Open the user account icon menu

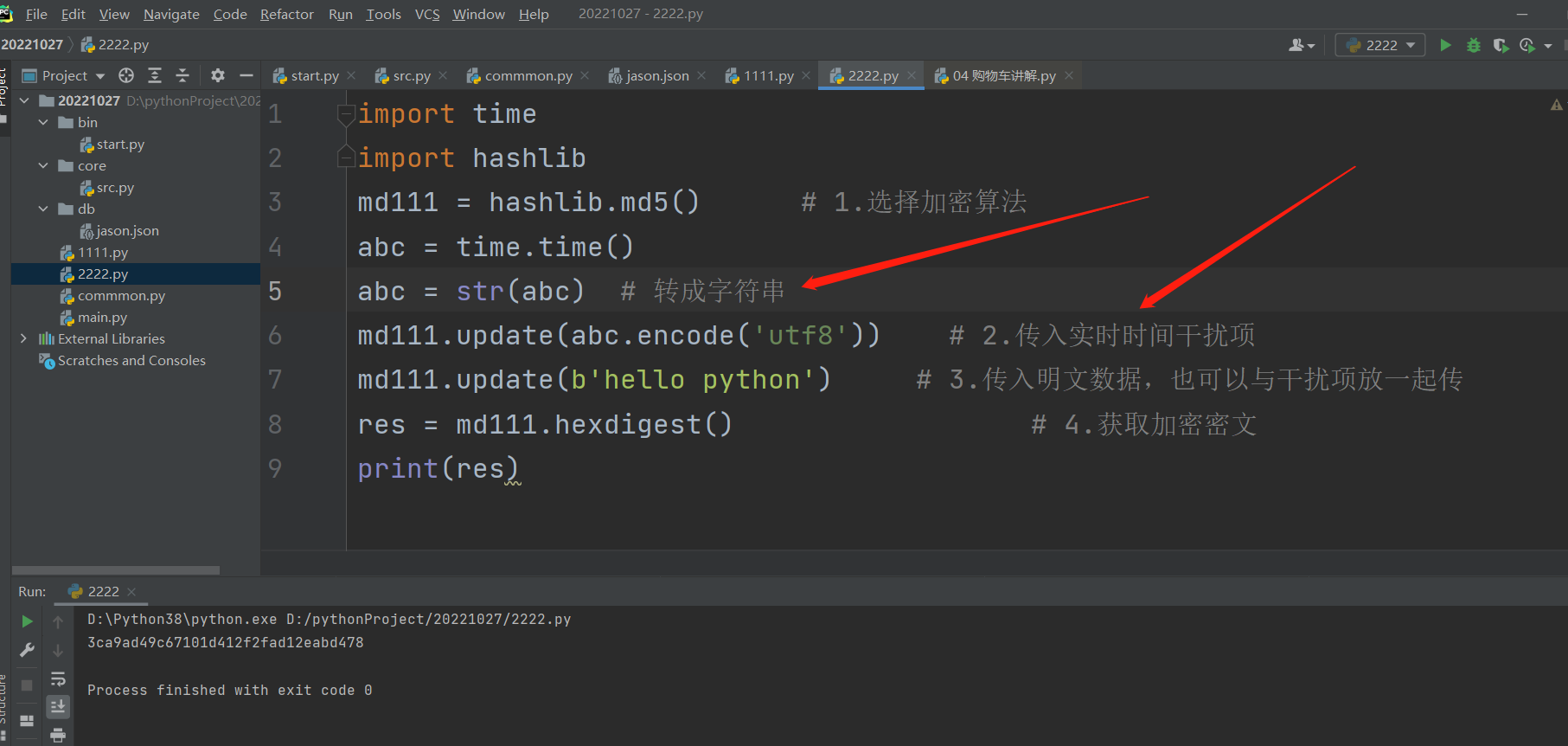point(1301,45)
